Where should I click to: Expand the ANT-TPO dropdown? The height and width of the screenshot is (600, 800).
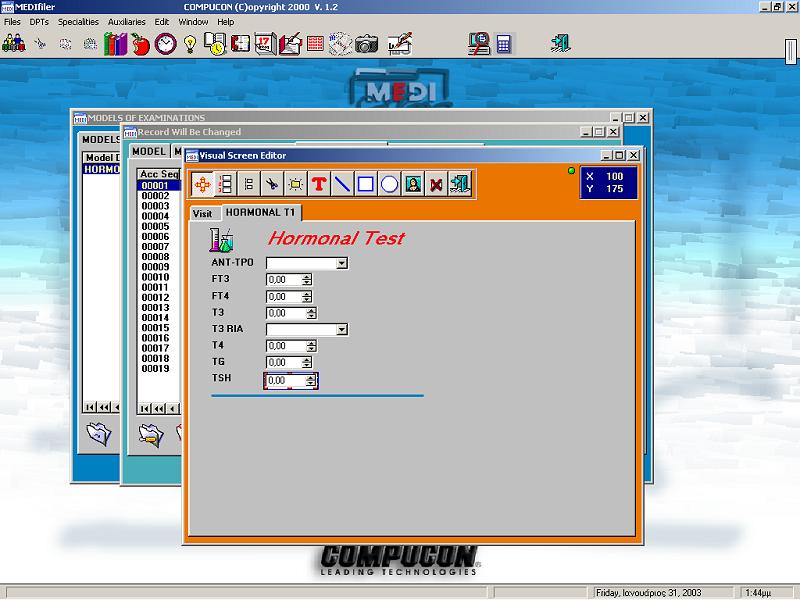pyautogui.click(x=342, y=263)
